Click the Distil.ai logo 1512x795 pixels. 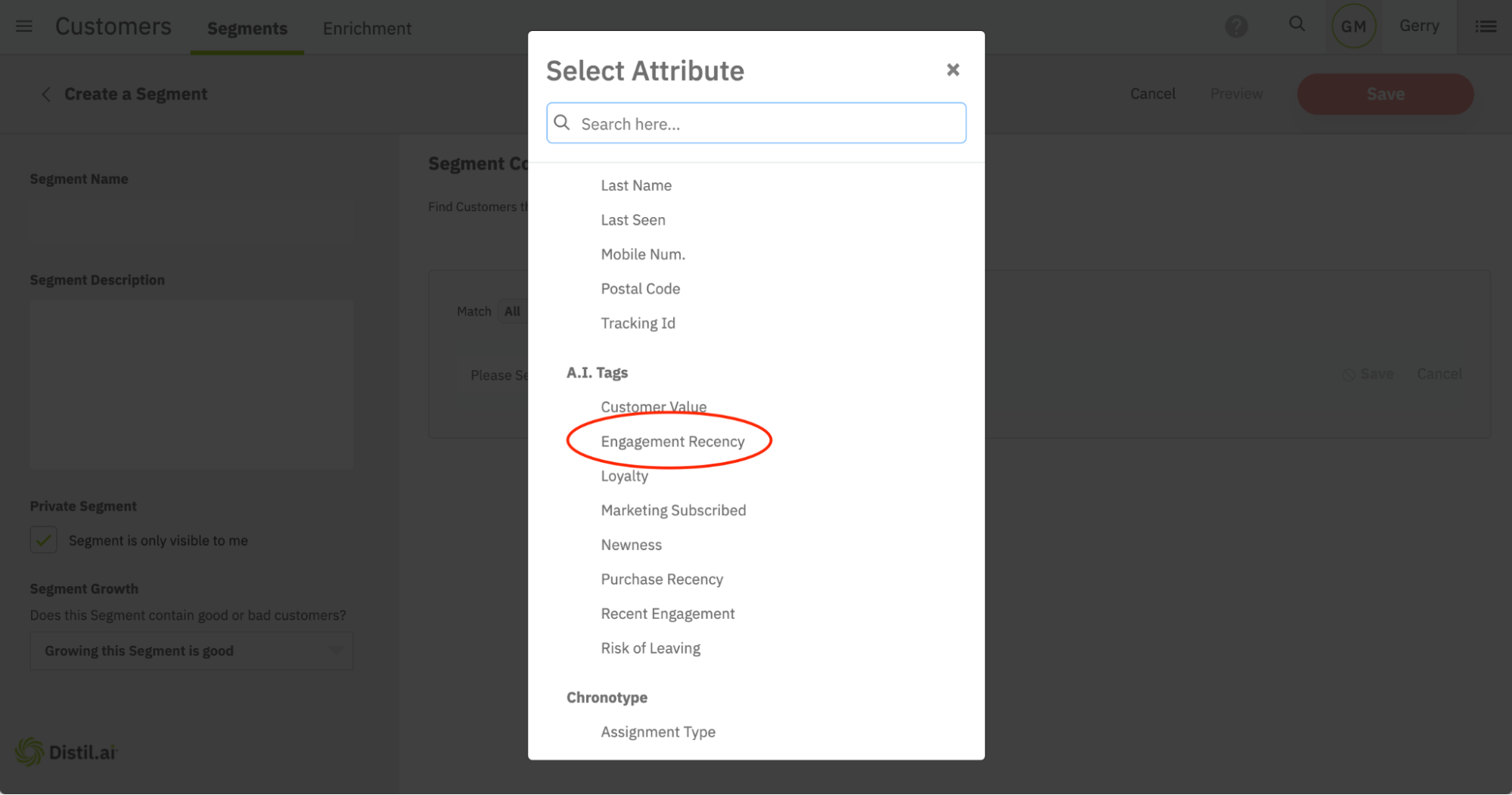click(x=67, y=752)
